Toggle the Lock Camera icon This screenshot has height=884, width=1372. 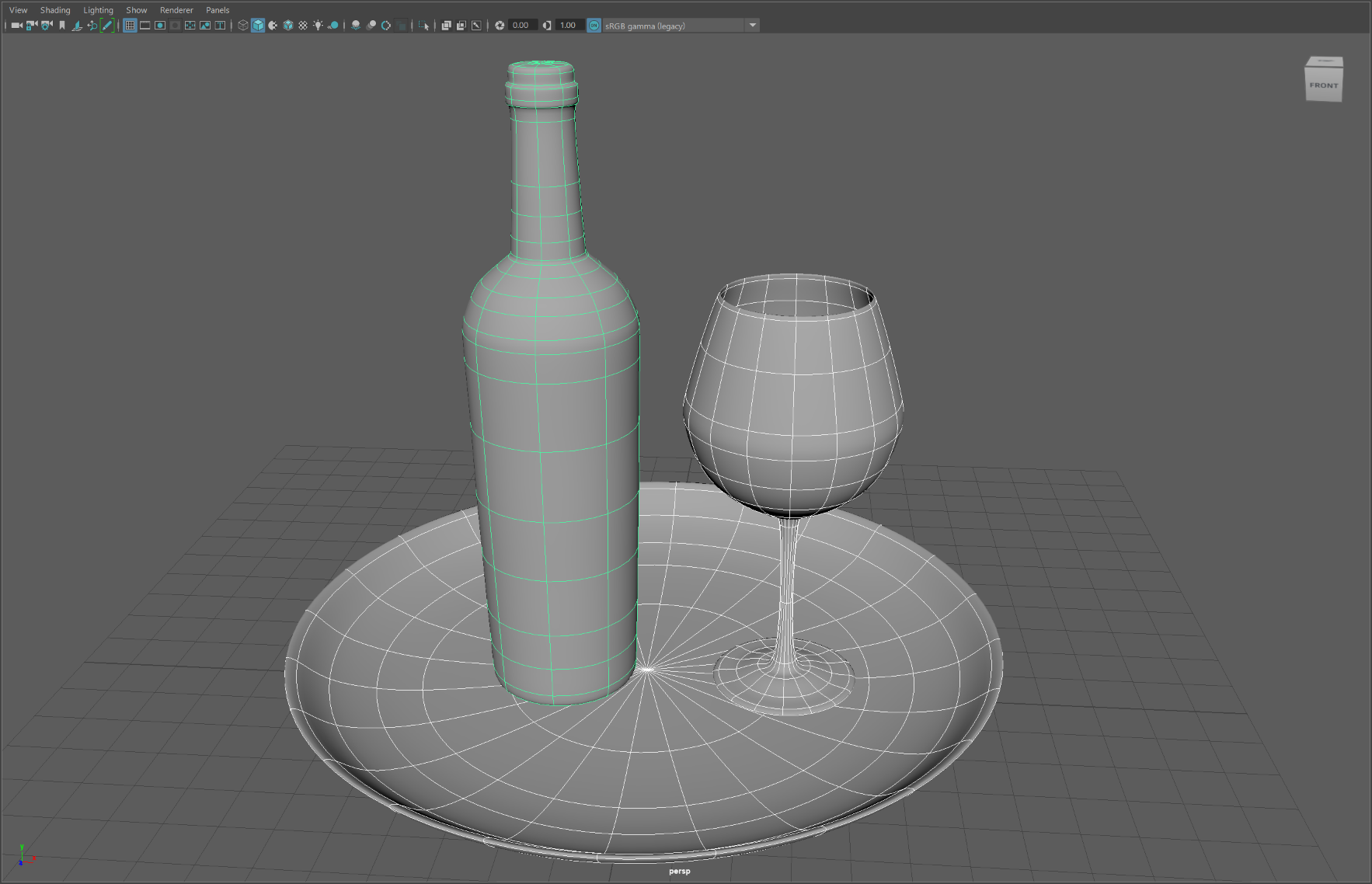point(32,26)
